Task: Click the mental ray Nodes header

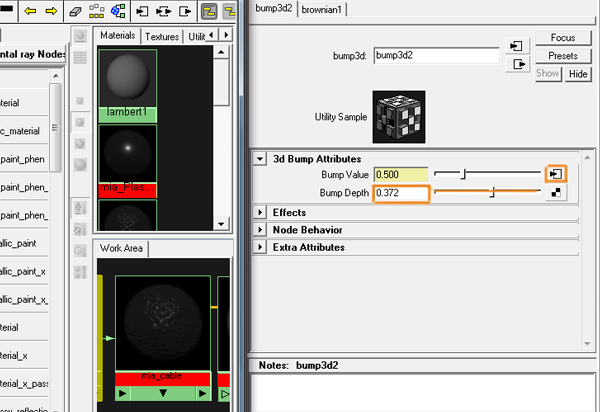Action: 32,54
